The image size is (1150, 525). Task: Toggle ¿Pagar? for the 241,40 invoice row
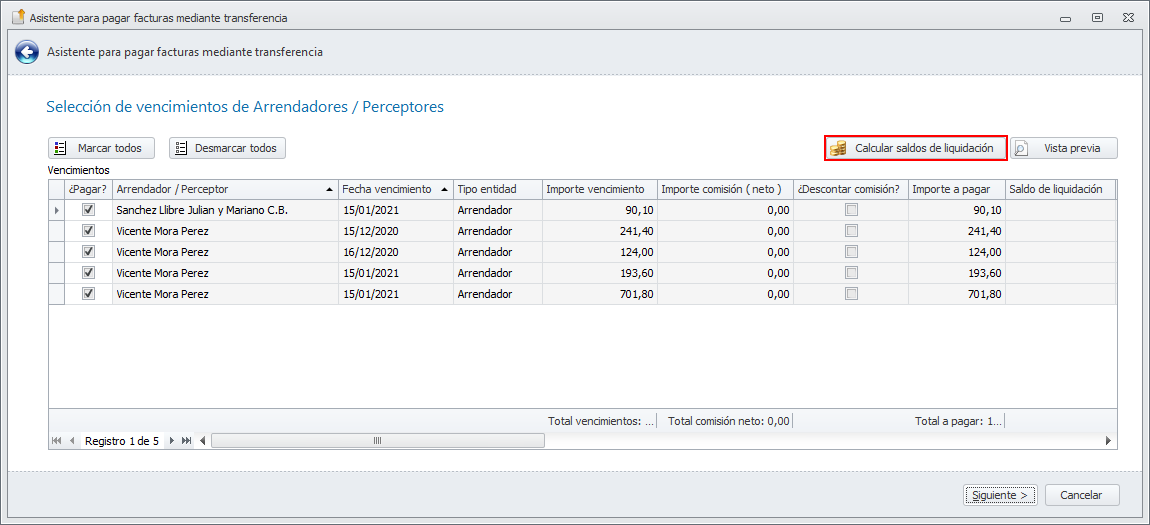tap(88, 231)
